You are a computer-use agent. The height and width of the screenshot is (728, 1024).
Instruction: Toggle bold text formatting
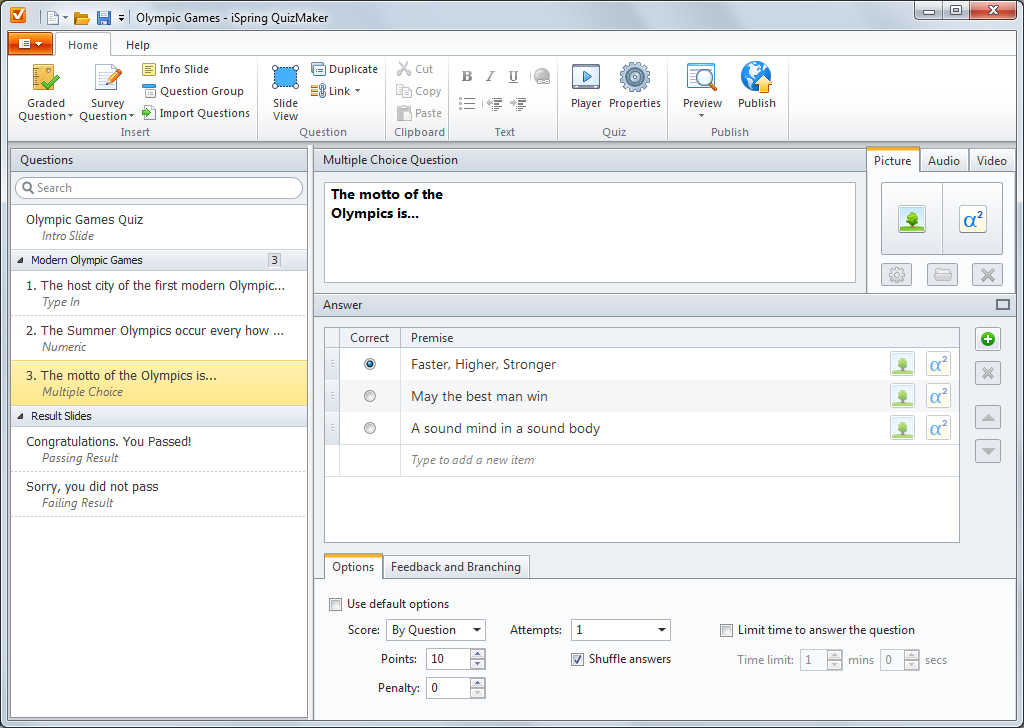[467, 76]
